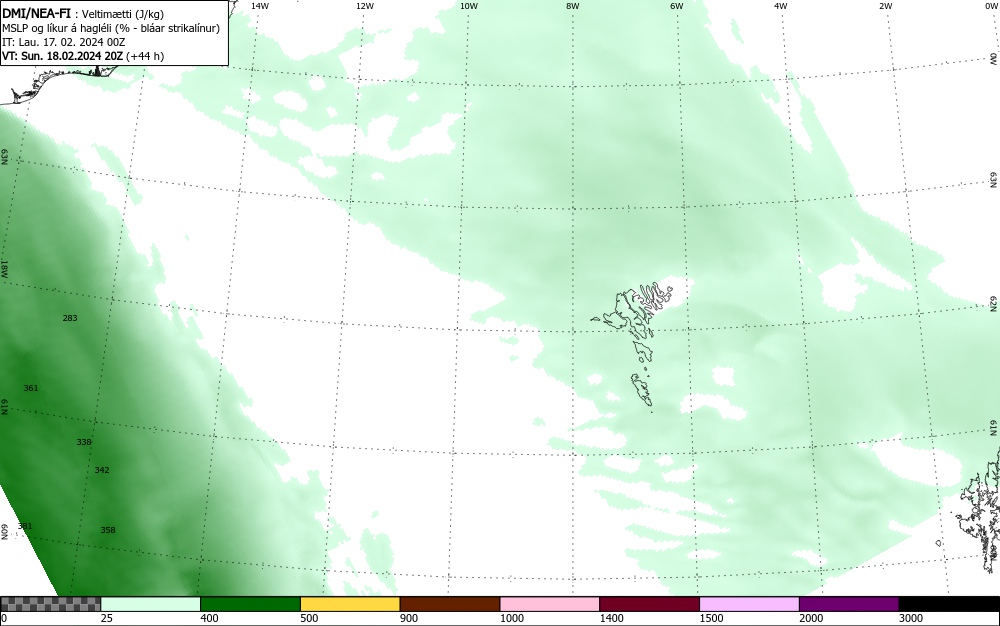The width and height of the screenshot is (1000, 626).
Task: Click the Shetland Islands outline at the right edge
Action: (980, 510)
